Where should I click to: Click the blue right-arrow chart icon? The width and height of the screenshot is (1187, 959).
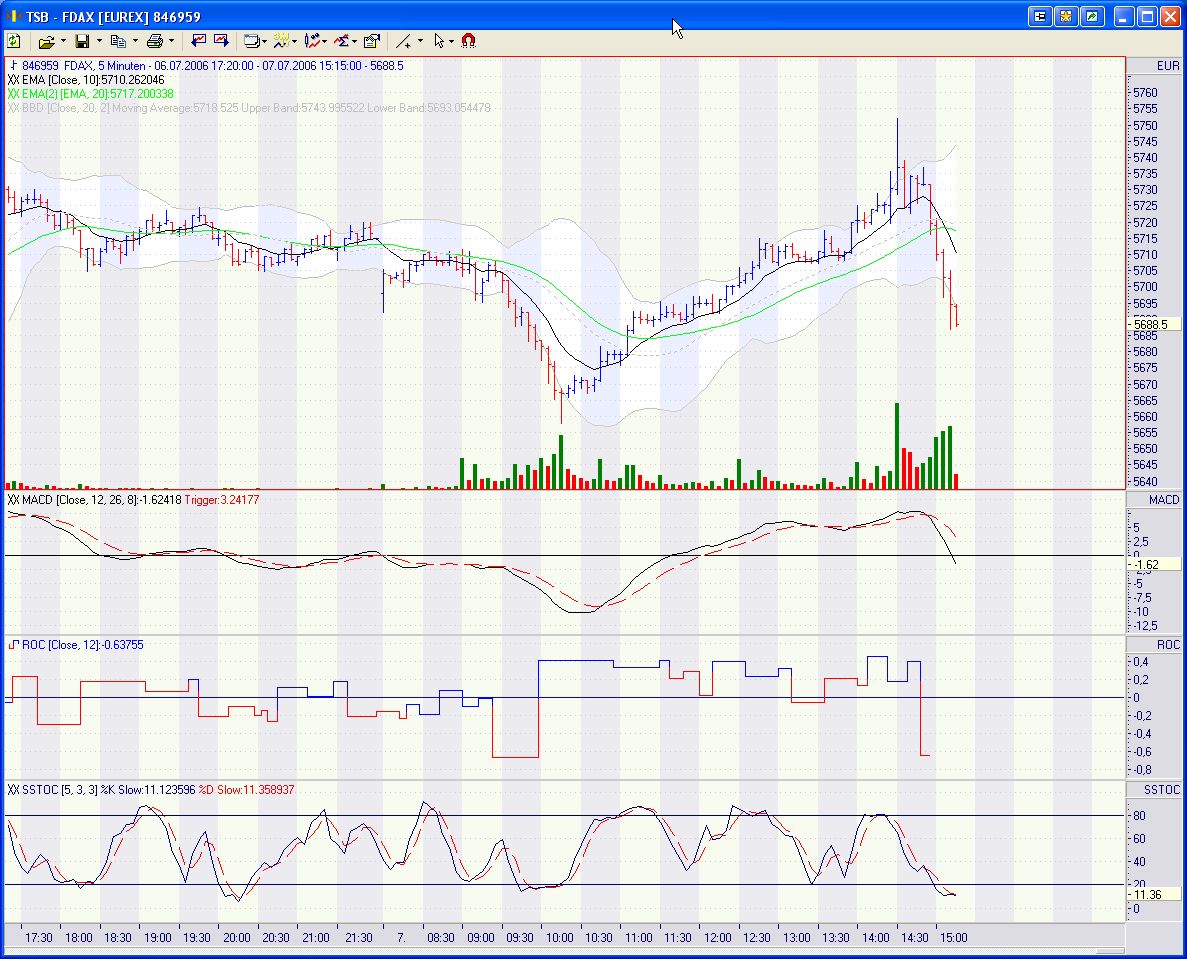[221, 41]
